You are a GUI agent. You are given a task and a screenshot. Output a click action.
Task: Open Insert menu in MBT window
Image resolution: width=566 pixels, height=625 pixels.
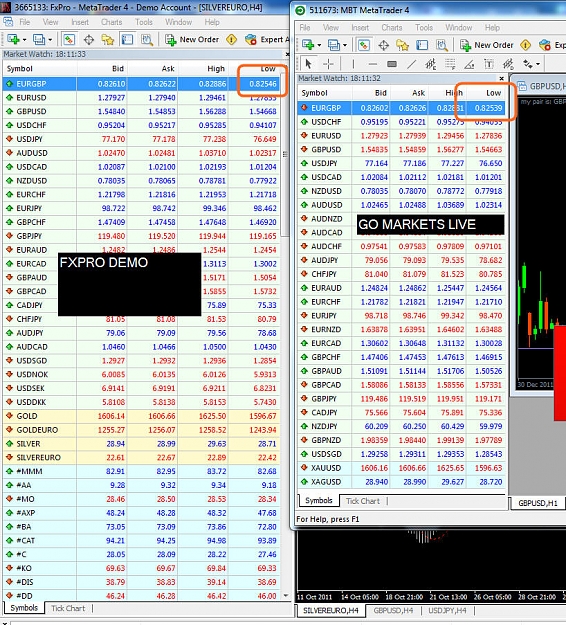pyautogui.click(x=360, y=28)
